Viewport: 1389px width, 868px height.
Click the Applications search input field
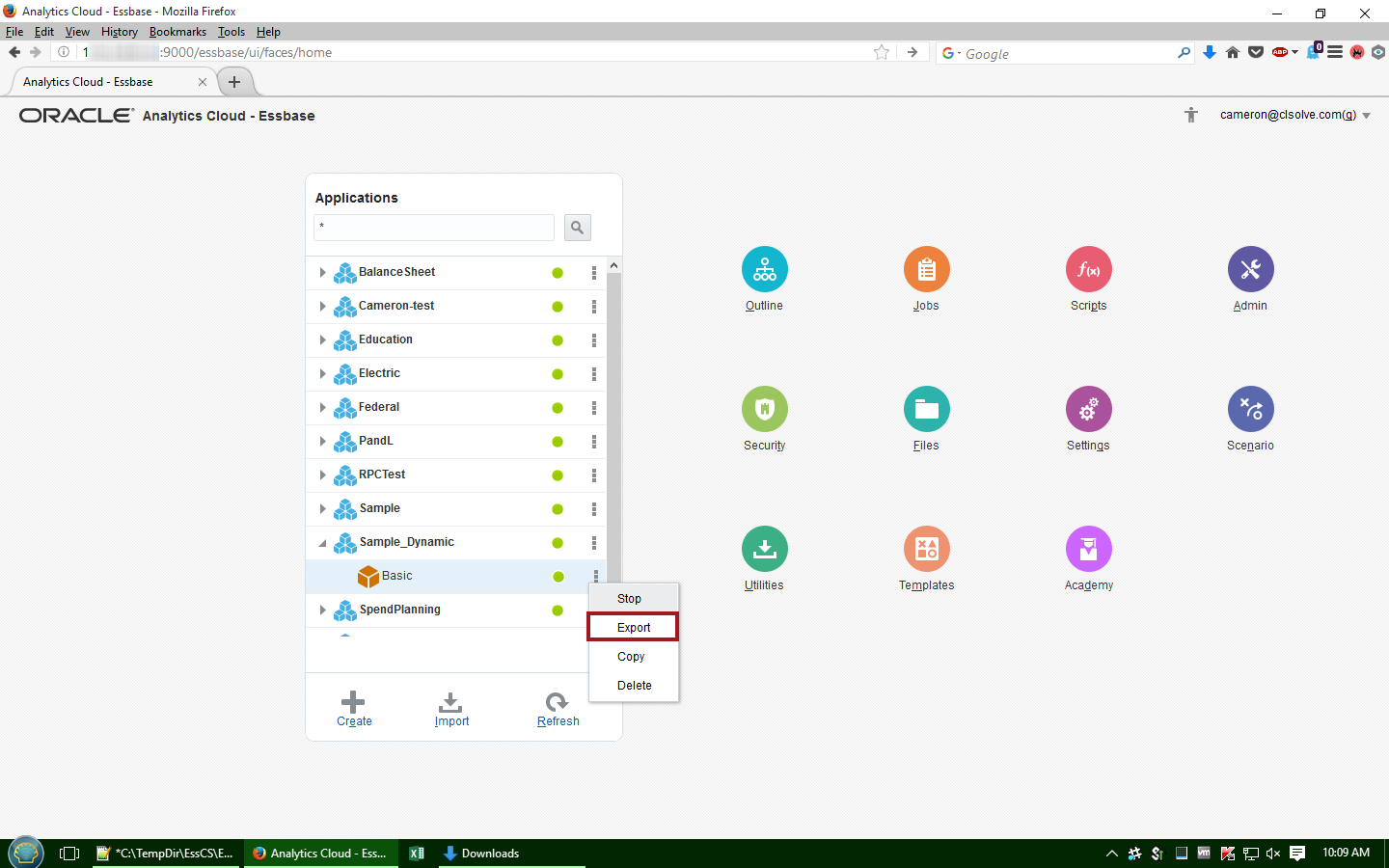[434, 228]
